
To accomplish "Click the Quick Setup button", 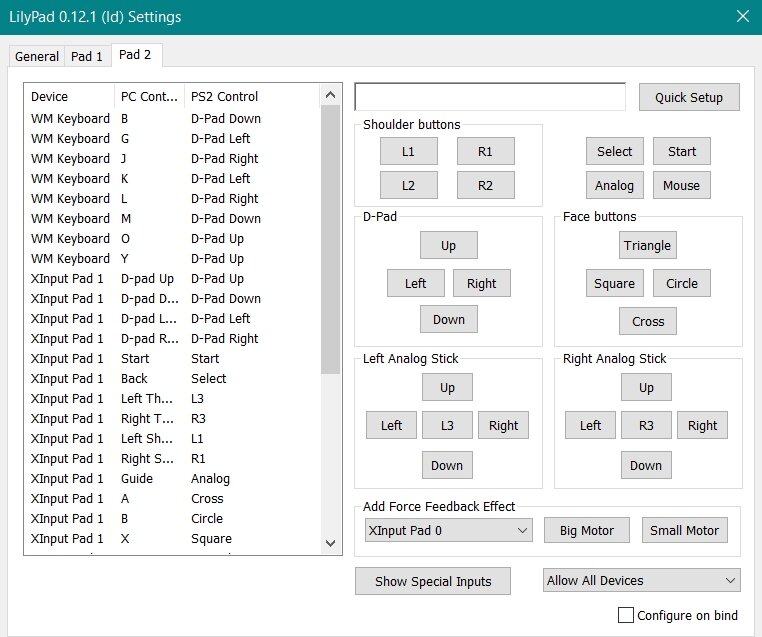I will tap(689, 97).
